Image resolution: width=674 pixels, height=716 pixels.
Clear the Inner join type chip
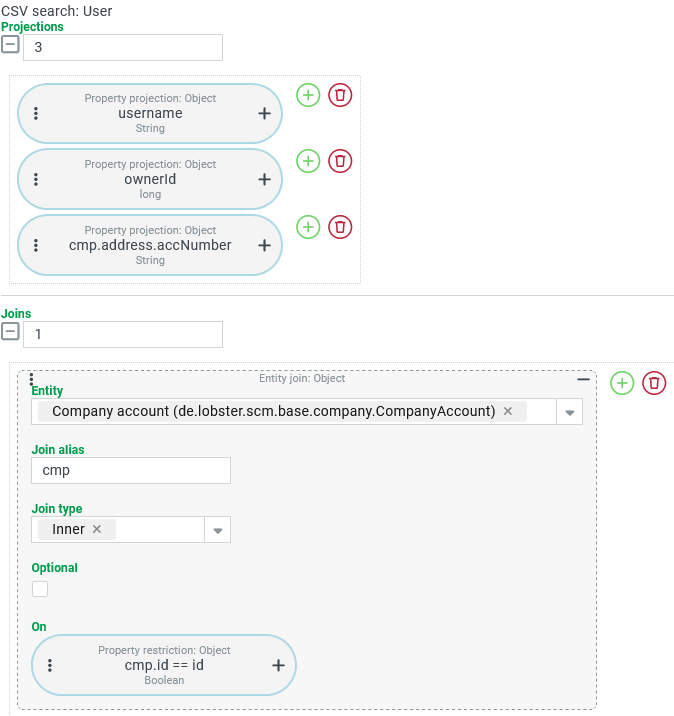click(x=97, y=529)
